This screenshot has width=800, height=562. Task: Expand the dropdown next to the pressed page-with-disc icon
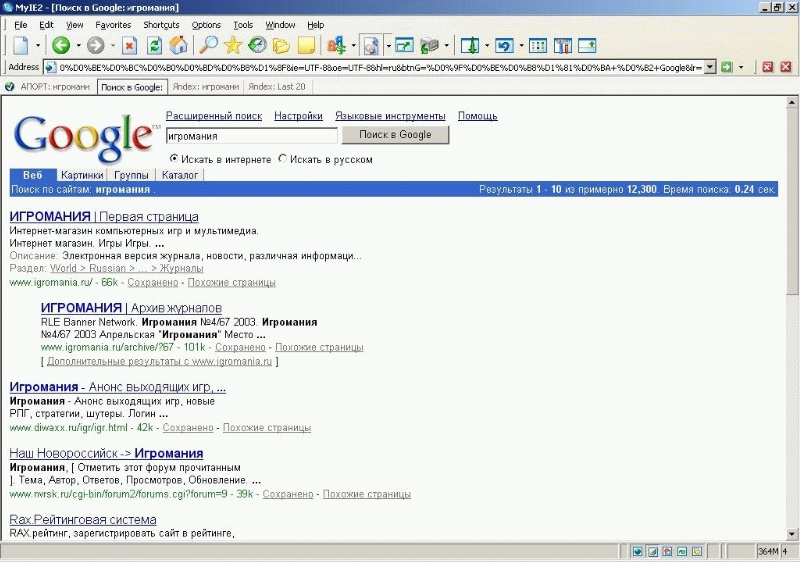388,46
